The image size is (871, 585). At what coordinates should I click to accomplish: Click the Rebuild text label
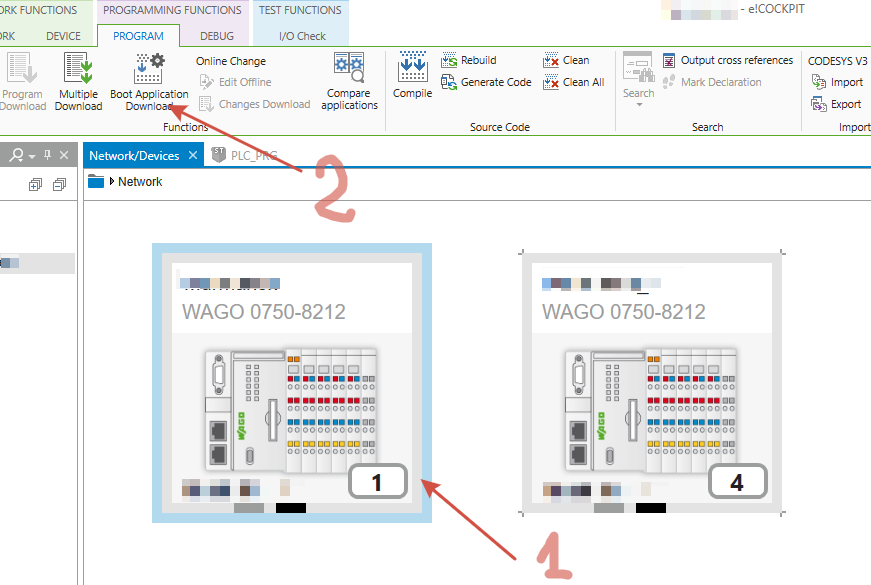pyautogui.click(x=478, y=60)
